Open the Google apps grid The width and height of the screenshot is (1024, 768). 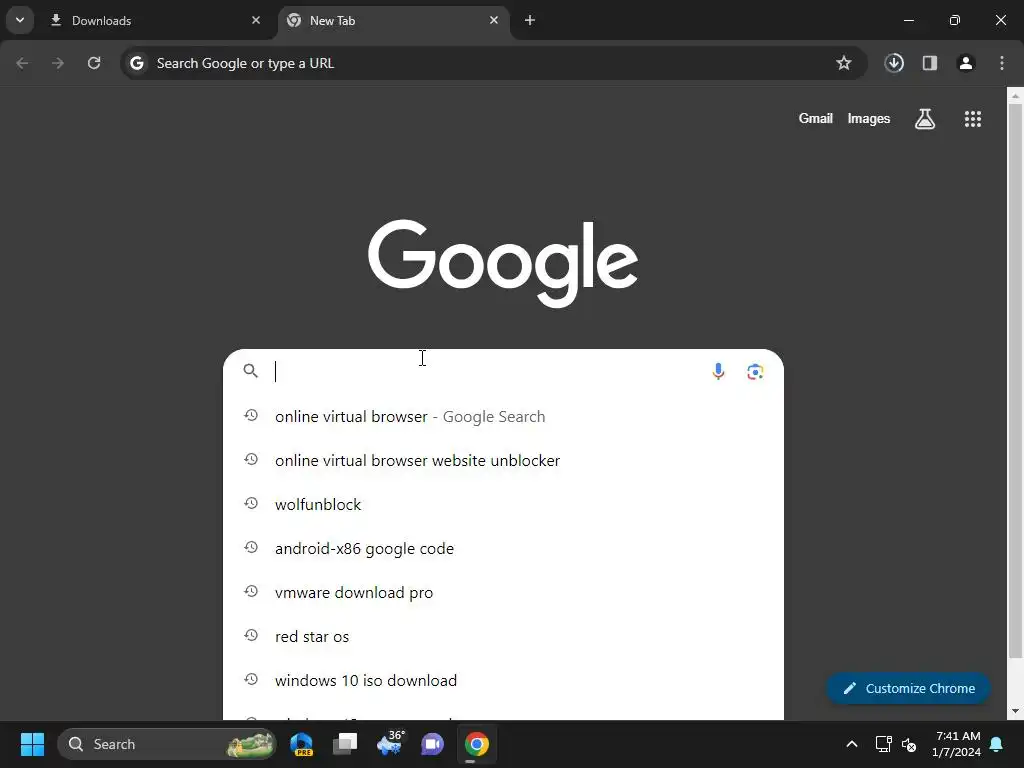973,119
